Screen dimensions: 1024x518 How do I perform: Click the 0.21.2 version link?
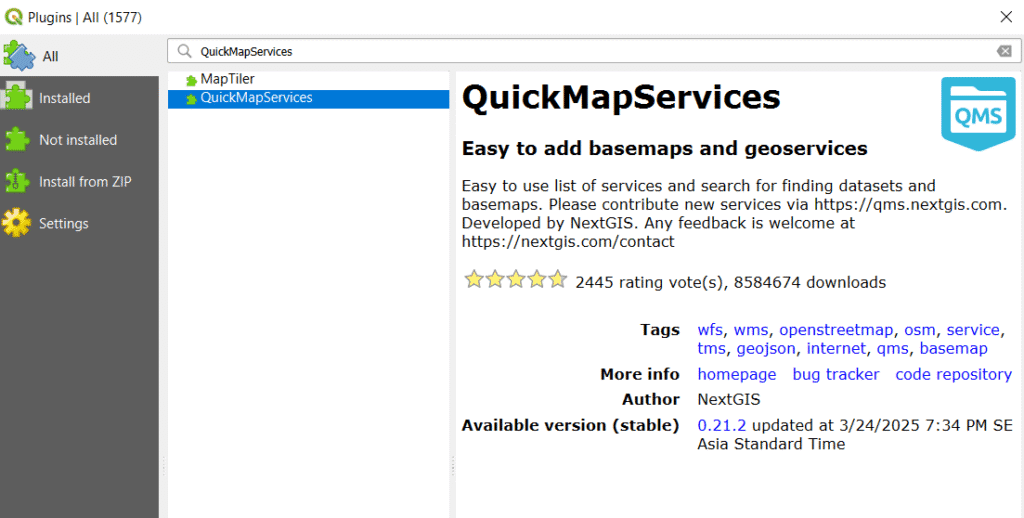click(722, 425)
